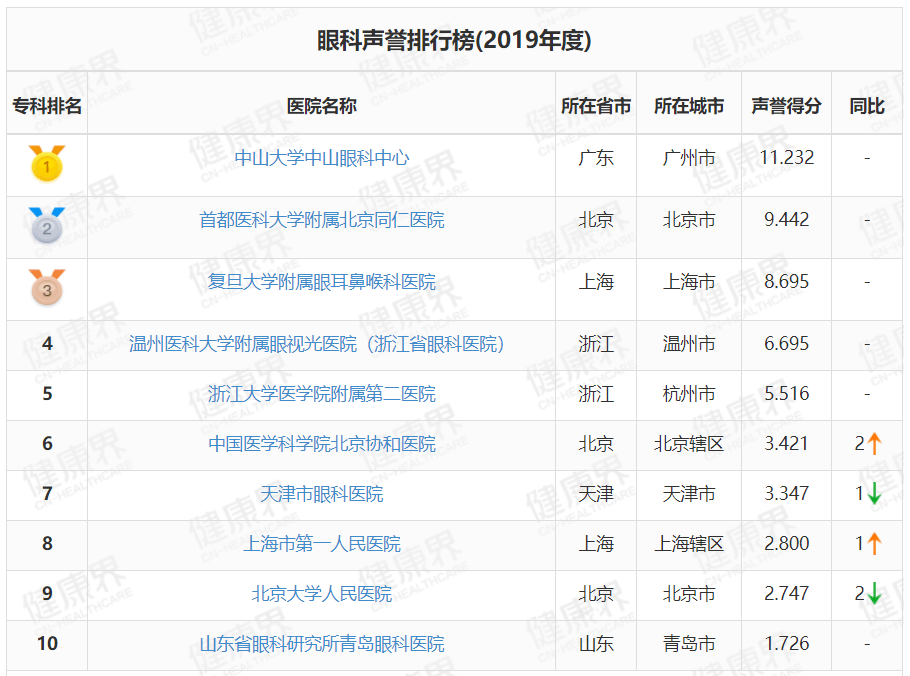Image resolution: width=910 pixels, height=676 pixels.
Task: Open the 复旦大学附属眼耳鼻喉科医院 link
Action: click(321, 282)
